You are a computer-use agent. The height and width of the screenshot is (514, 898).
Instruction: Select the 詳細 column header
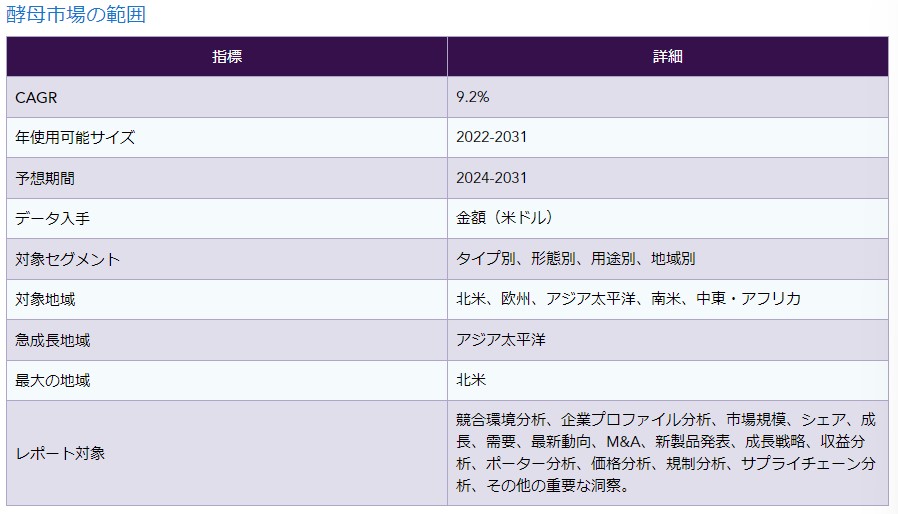pyautogui.click(x=668, y=56)
